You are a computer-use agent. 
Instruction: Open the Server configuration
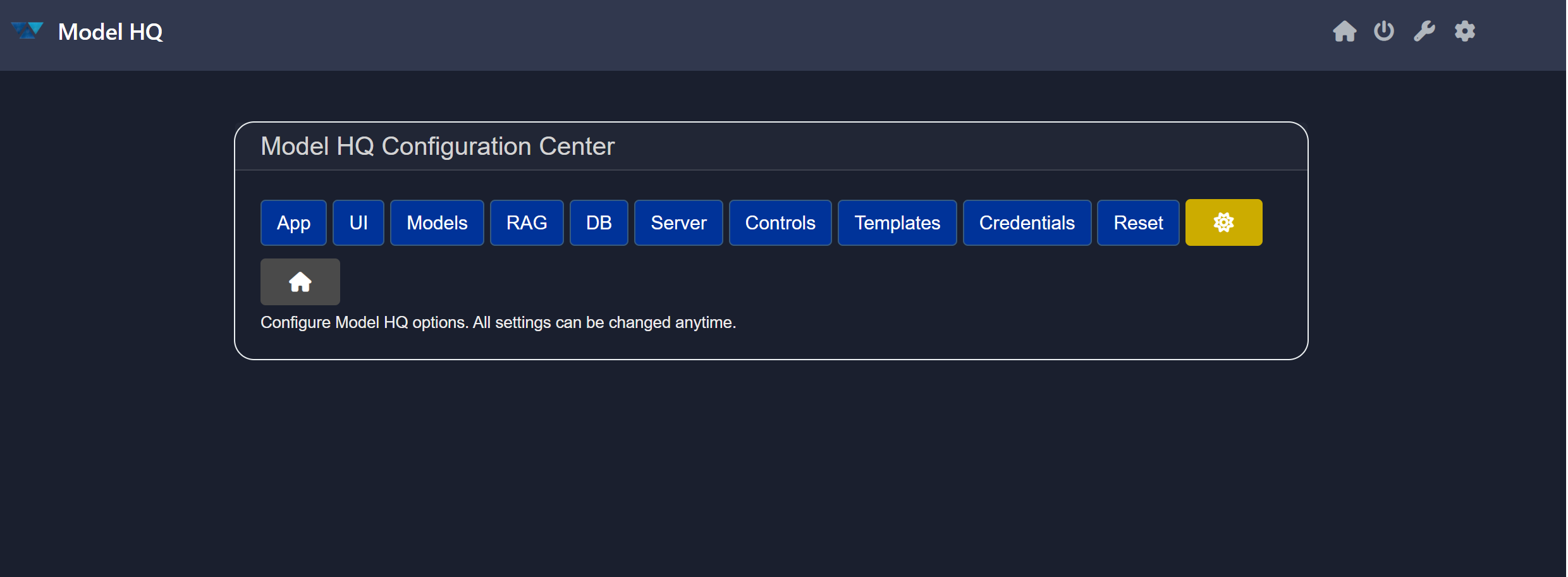pyautogui.click(x=678, y=222)
